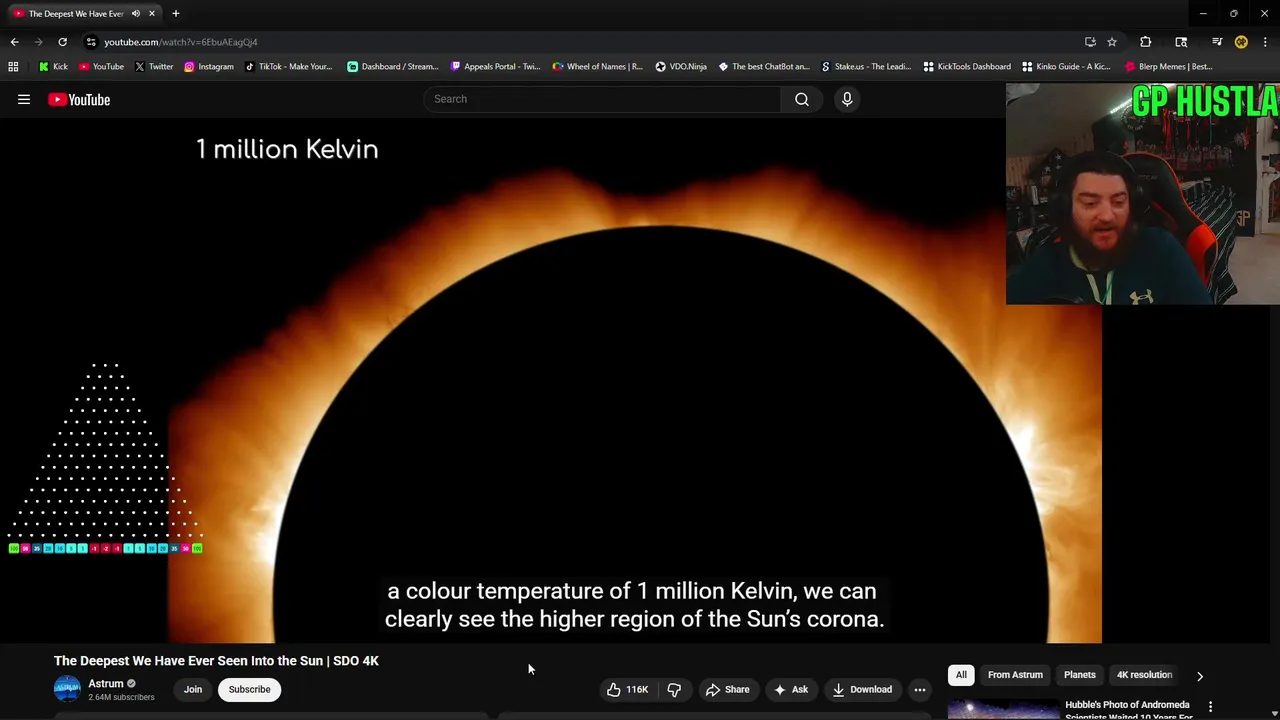The image size is (1280, 720).
Task: Open options for the Hubble Andromeda suggestion
Action: 1210,707
